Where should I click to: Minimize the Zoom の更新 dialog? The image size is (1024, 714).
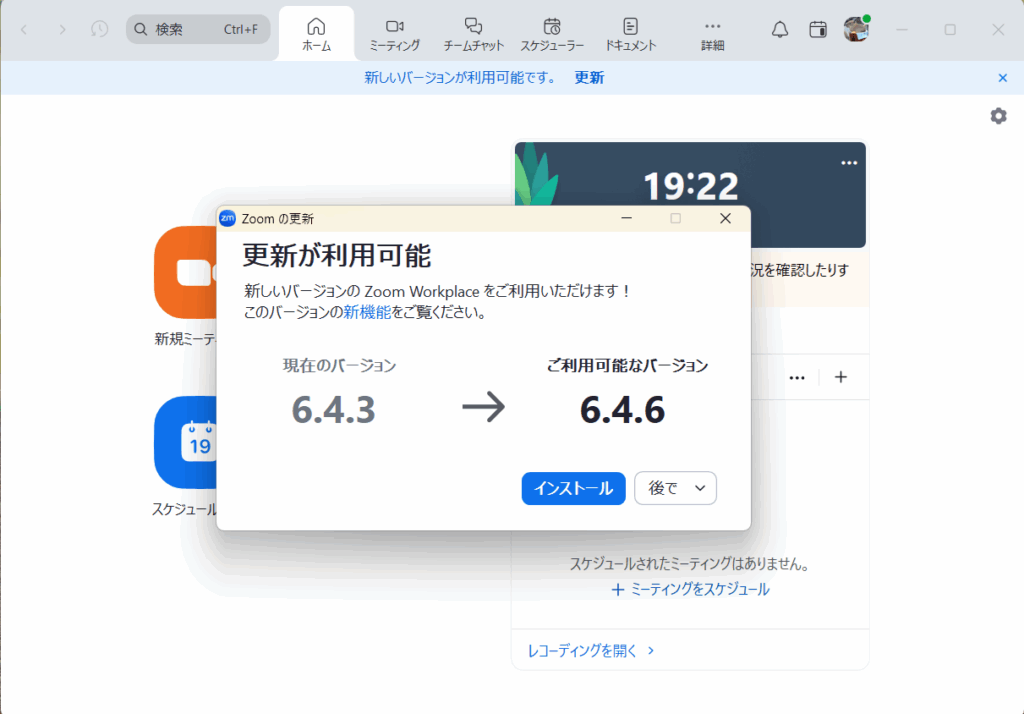626,218
